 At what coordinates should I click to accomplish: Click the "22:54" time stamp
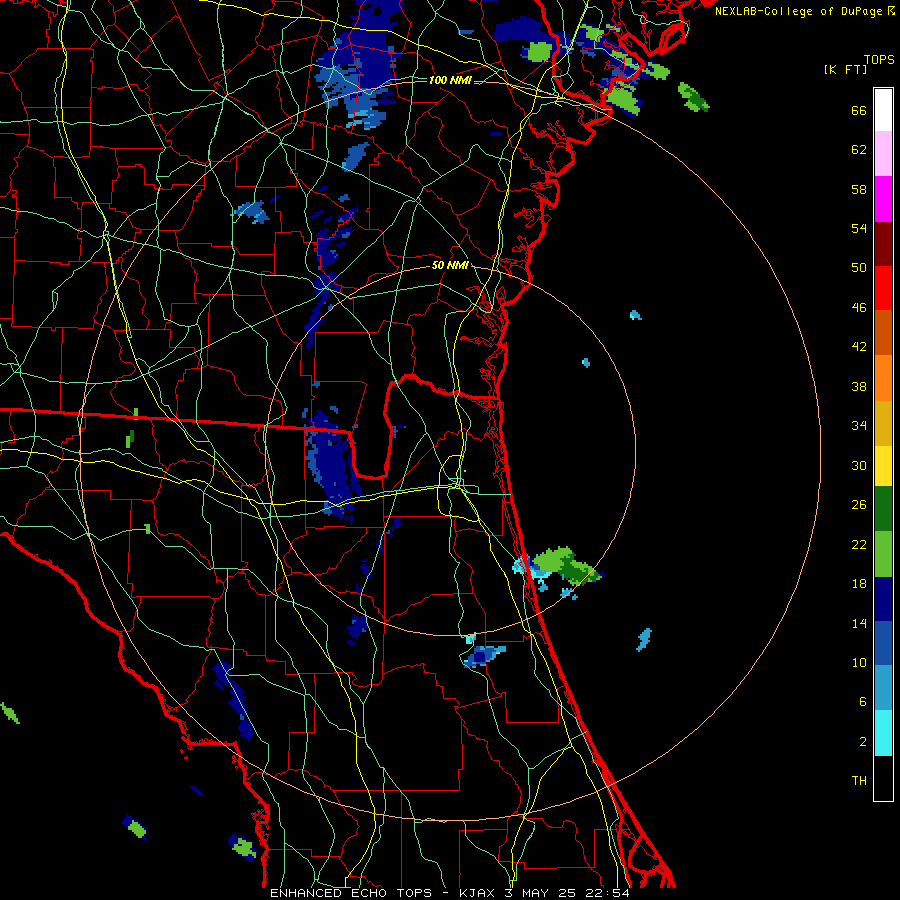pyautogui.click(x=608, y=893)
